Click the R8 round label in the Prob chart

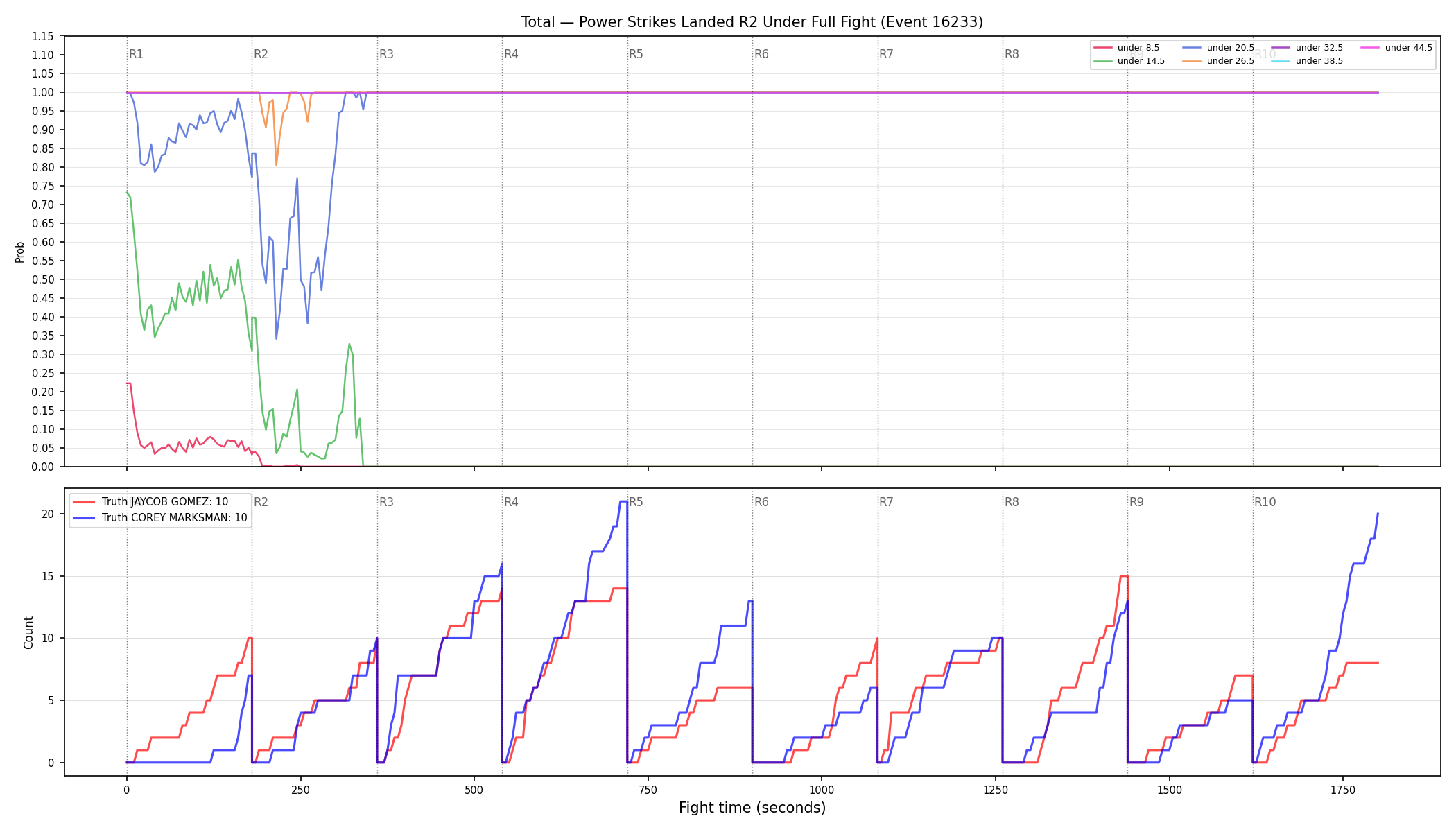point(1012,54)
